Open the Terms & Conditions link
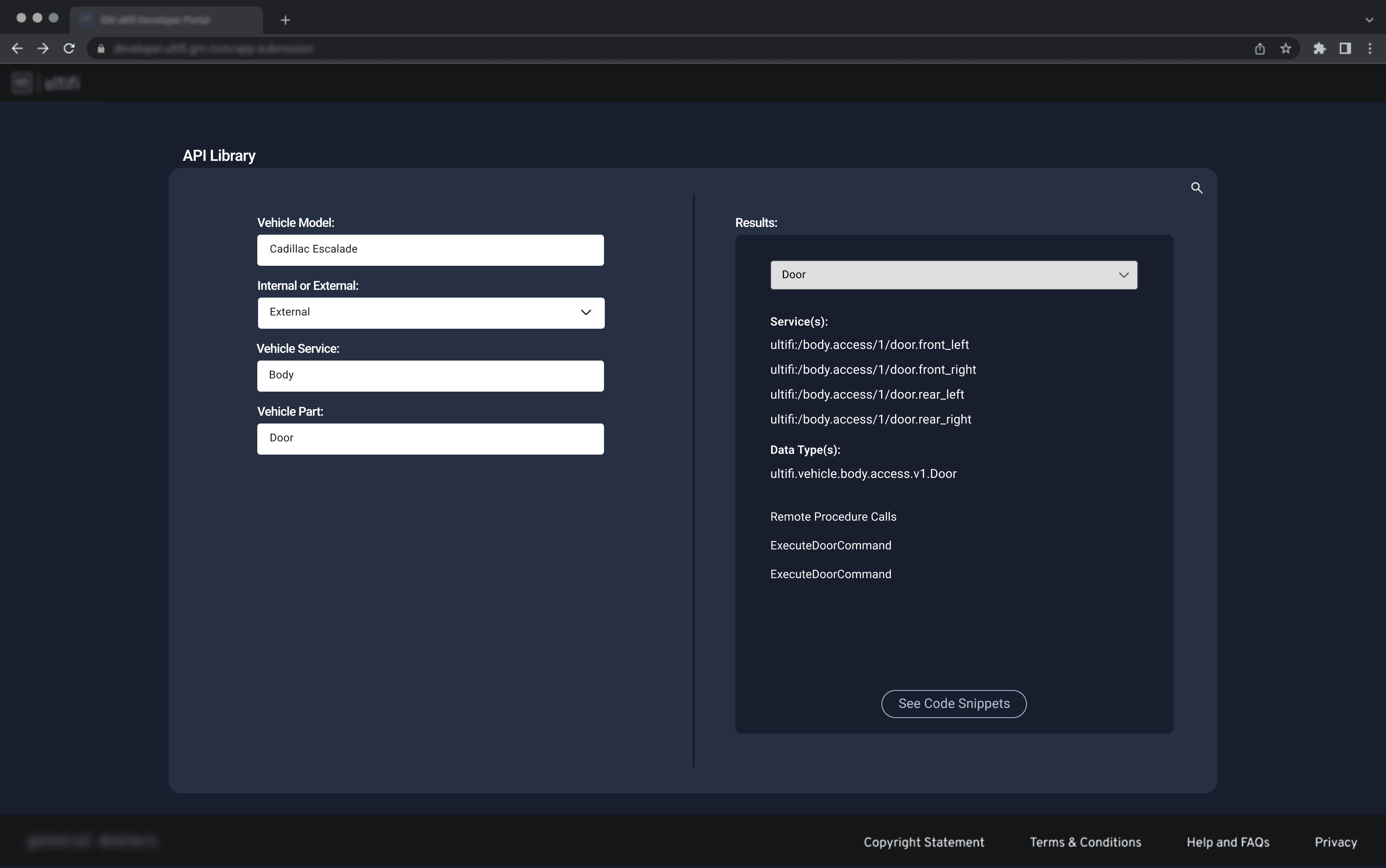Image resolution: width=1386 pixels, height=868 pixels. [x=1085, y=842]
